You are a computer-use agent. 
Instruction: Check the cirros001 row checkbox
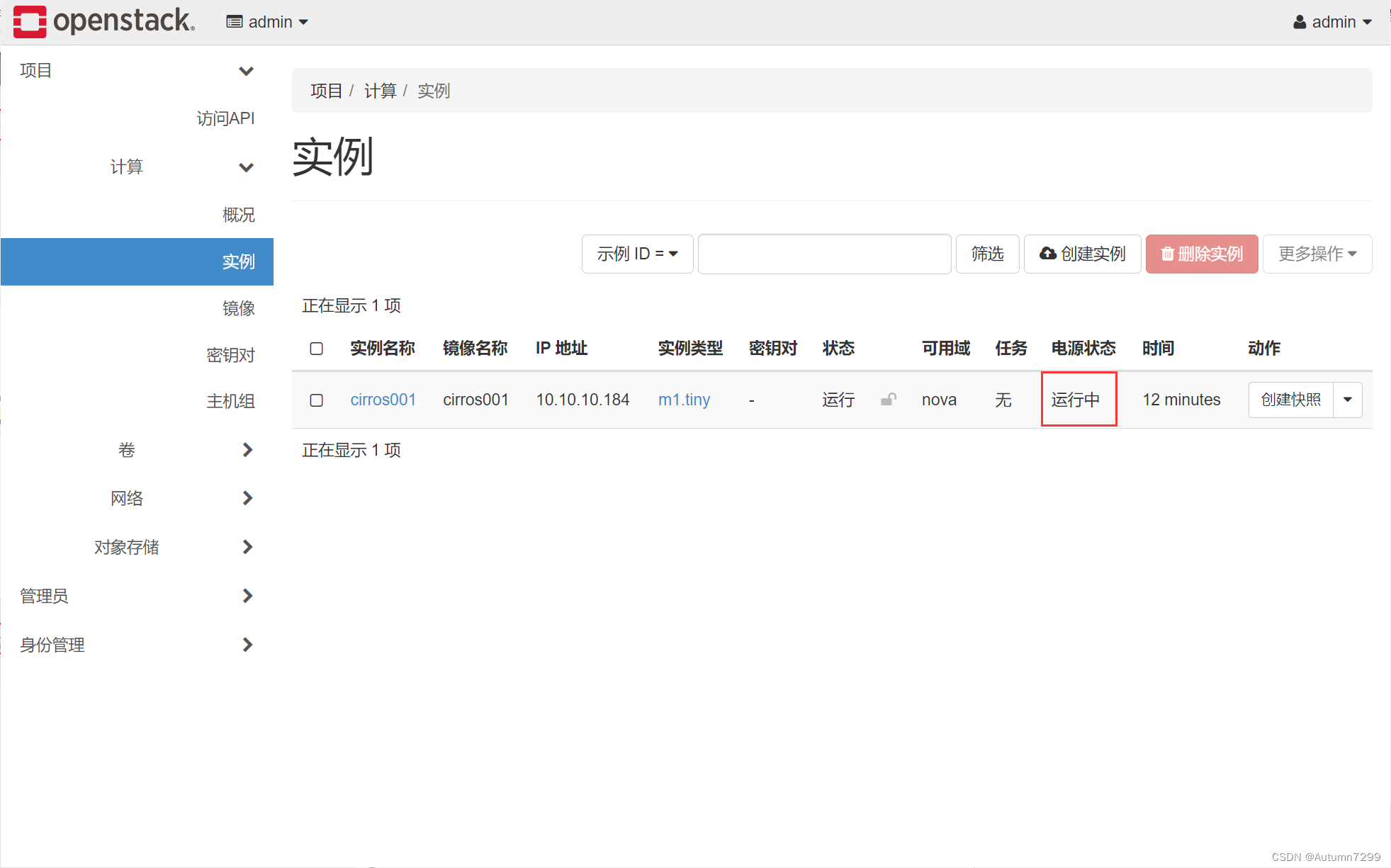317,400
